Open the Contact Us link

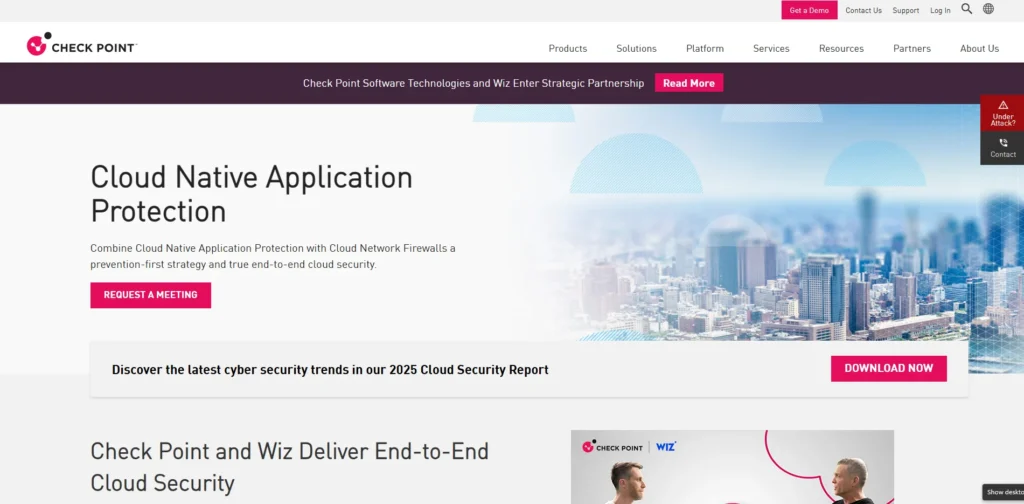863,10
